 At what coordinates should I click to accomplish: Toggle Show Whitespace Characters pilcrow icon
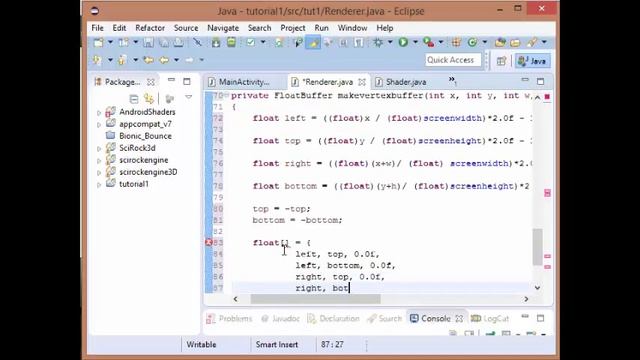pos(358,42)
